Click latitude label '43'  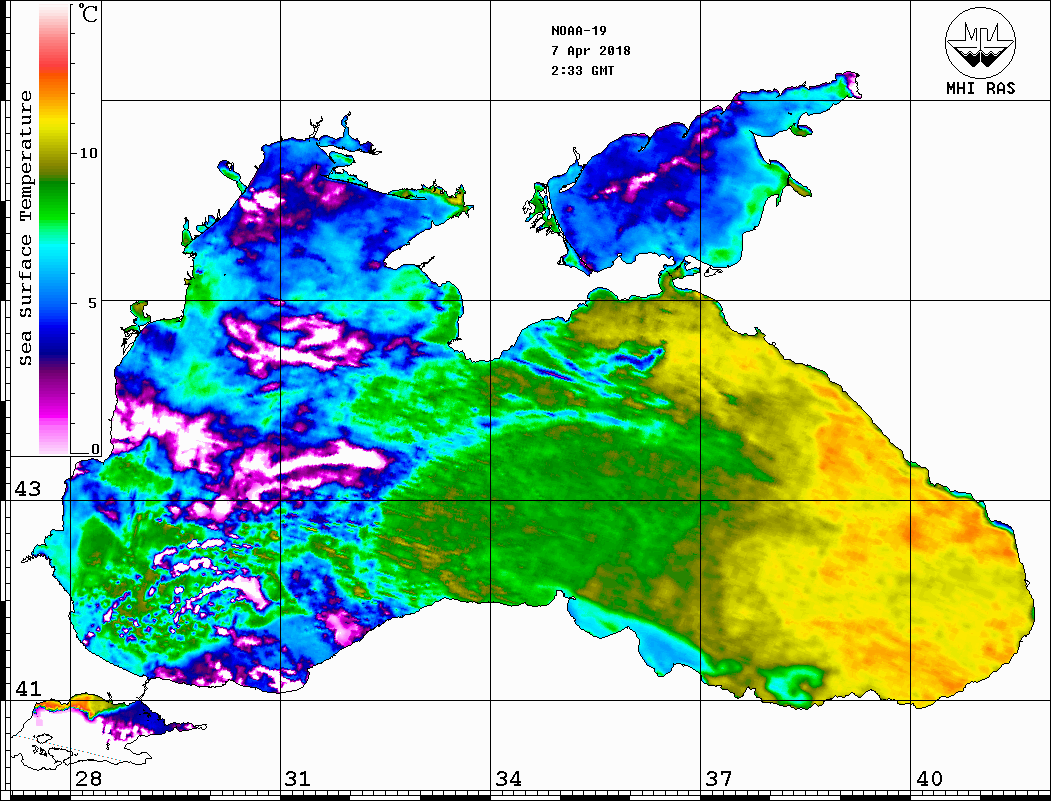(x=28, y=489)
